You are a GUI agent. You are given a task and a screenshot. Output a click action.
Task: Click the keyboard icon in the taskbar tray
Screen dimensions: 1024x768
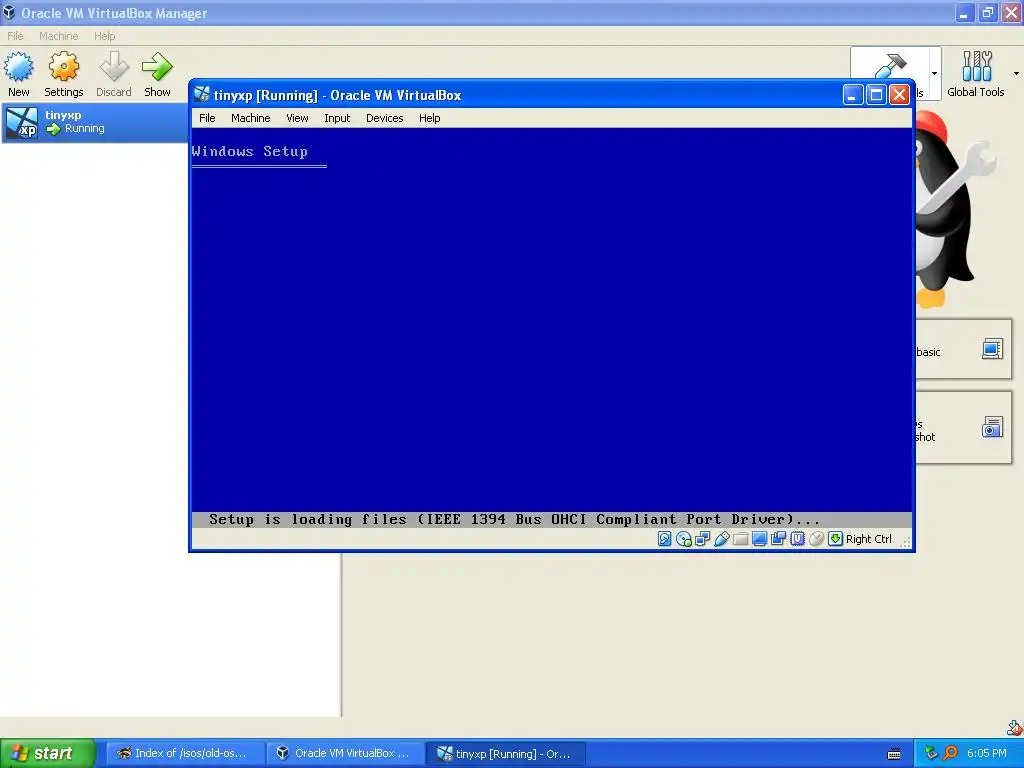coord(894,754)
